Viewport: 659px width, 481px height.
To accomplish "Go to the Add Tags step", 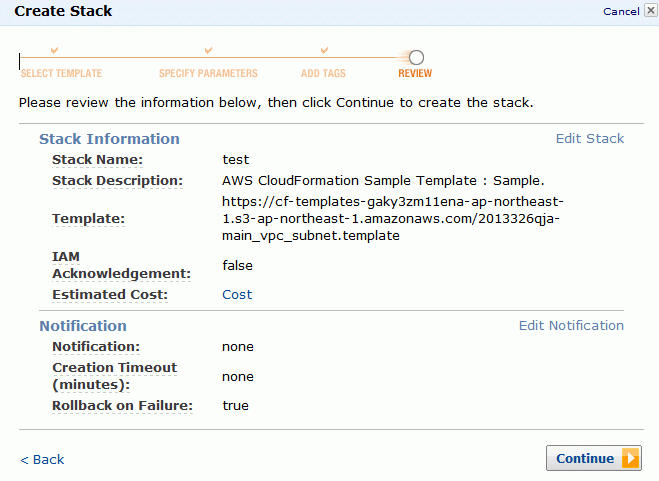I will tap(323, 73).
